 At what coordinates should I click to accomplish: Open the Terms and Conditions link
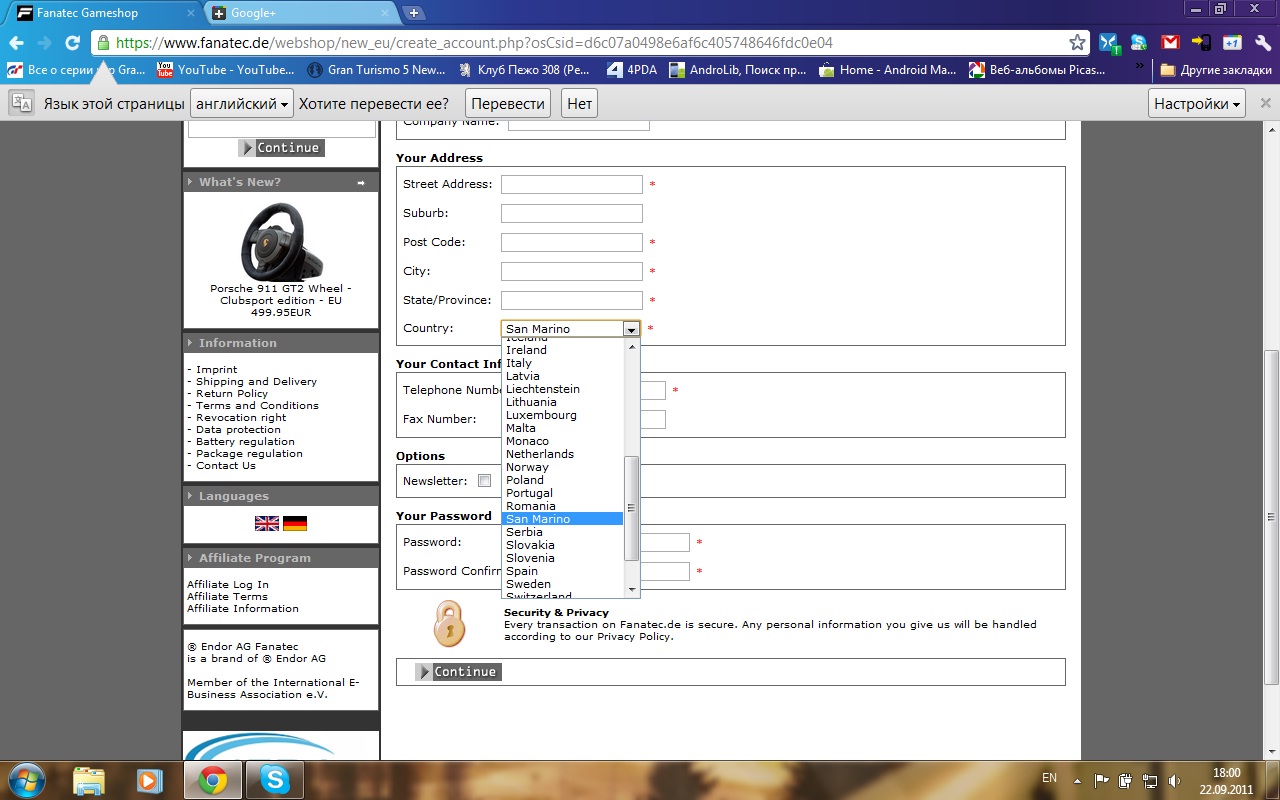pos(257,406)
